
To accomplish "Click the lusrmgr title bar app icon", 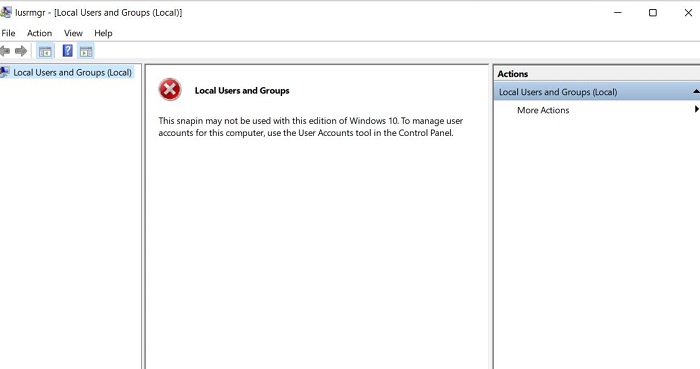I will [5, 12].
